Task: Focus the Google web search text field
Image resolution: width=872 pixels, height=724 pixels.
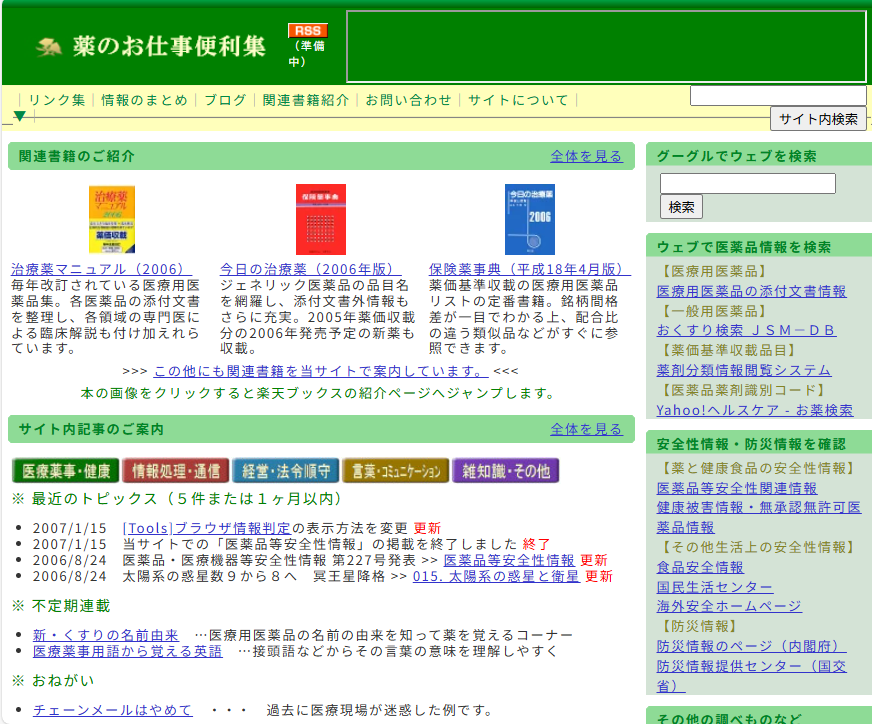Action: click(747, 184)
